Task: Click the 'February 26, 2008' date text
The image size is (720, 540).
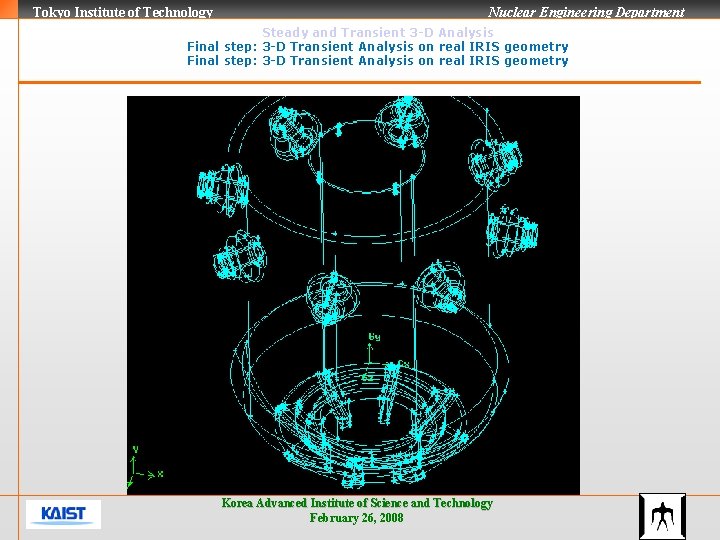Action: pos(356,518)
